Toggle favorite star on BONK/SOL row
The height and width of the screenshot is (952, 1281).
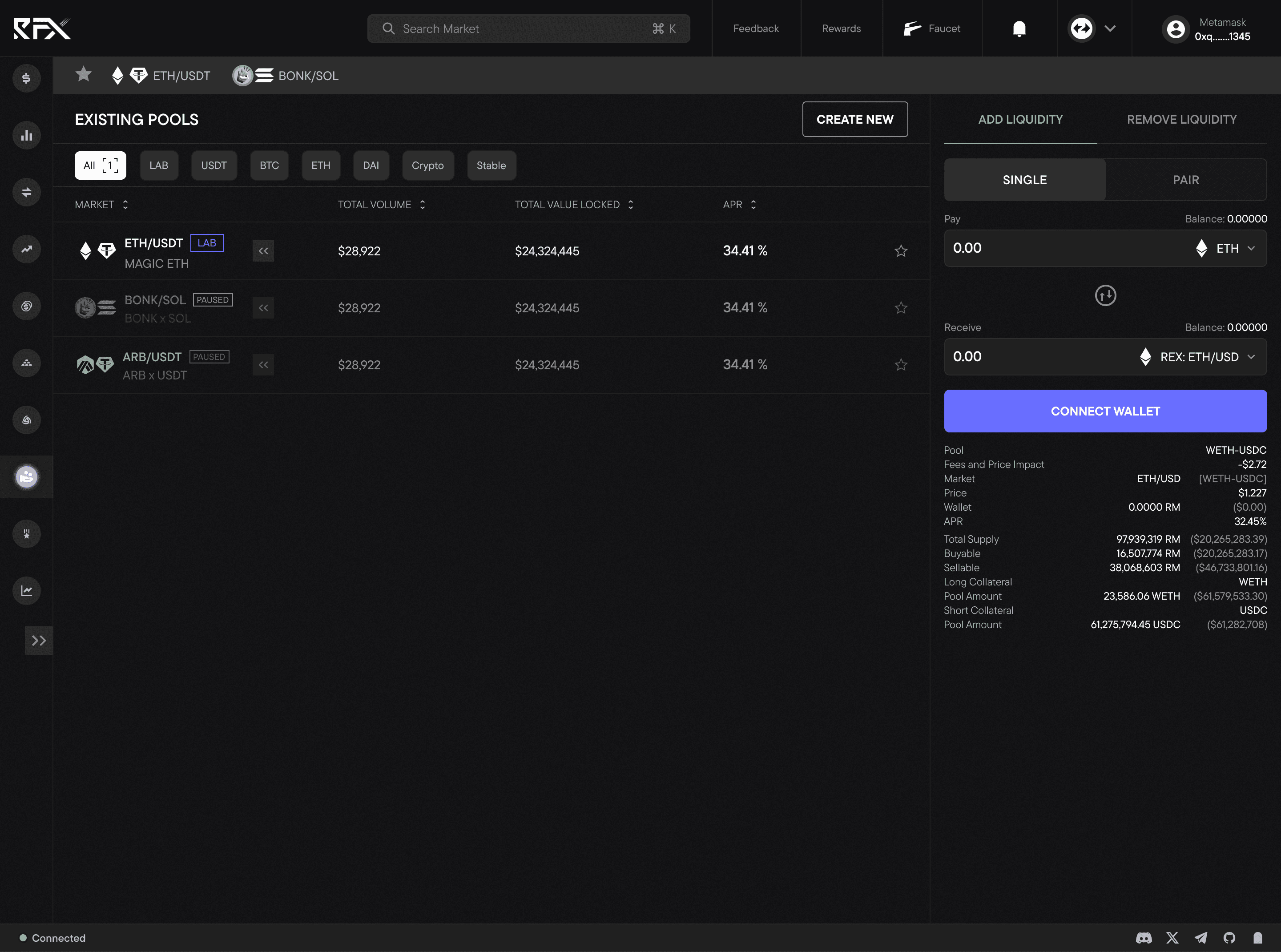click(901, 308)
